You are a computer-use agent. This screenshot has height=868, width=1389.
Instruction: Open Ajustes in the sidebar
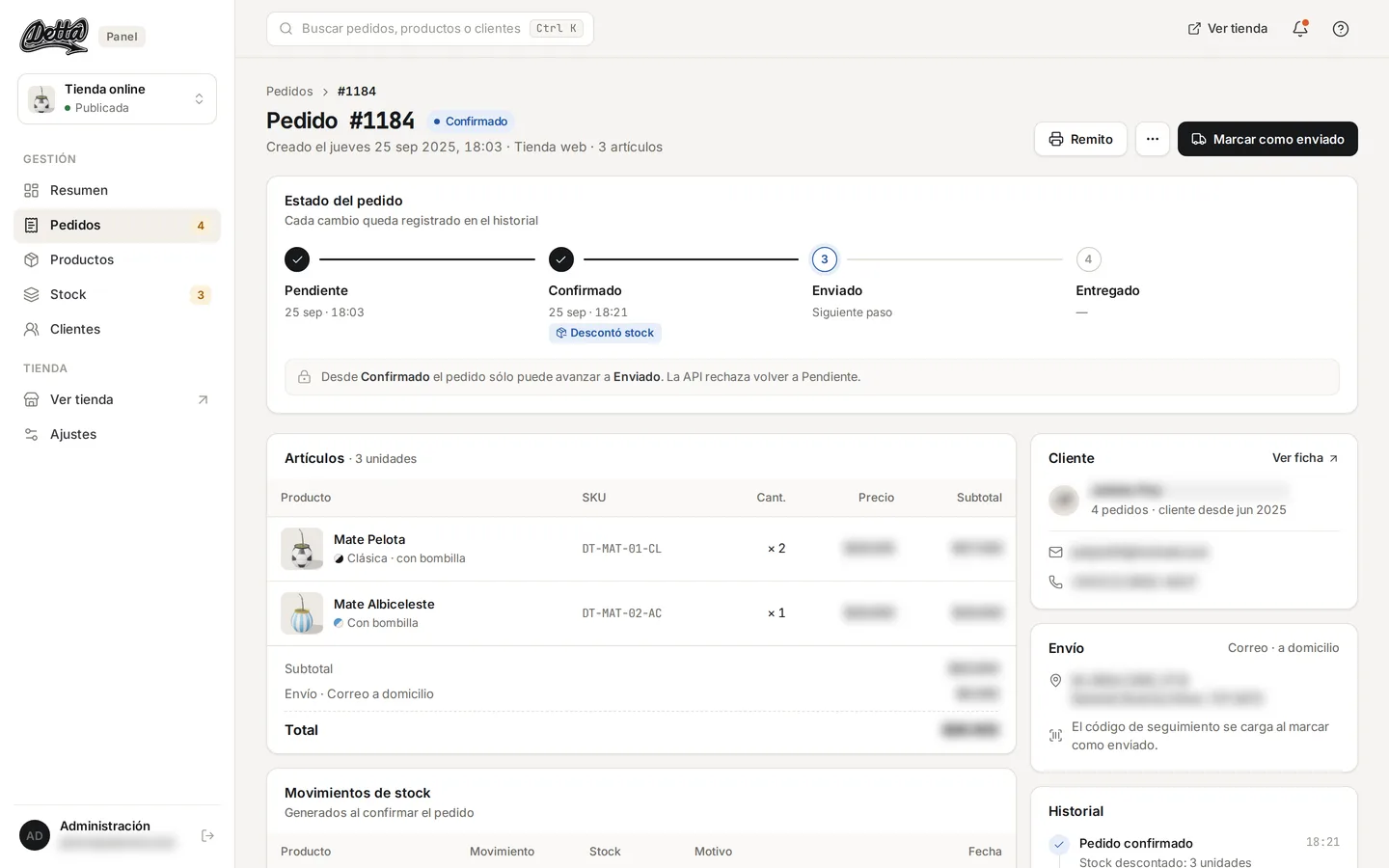[x=117, y=435]
